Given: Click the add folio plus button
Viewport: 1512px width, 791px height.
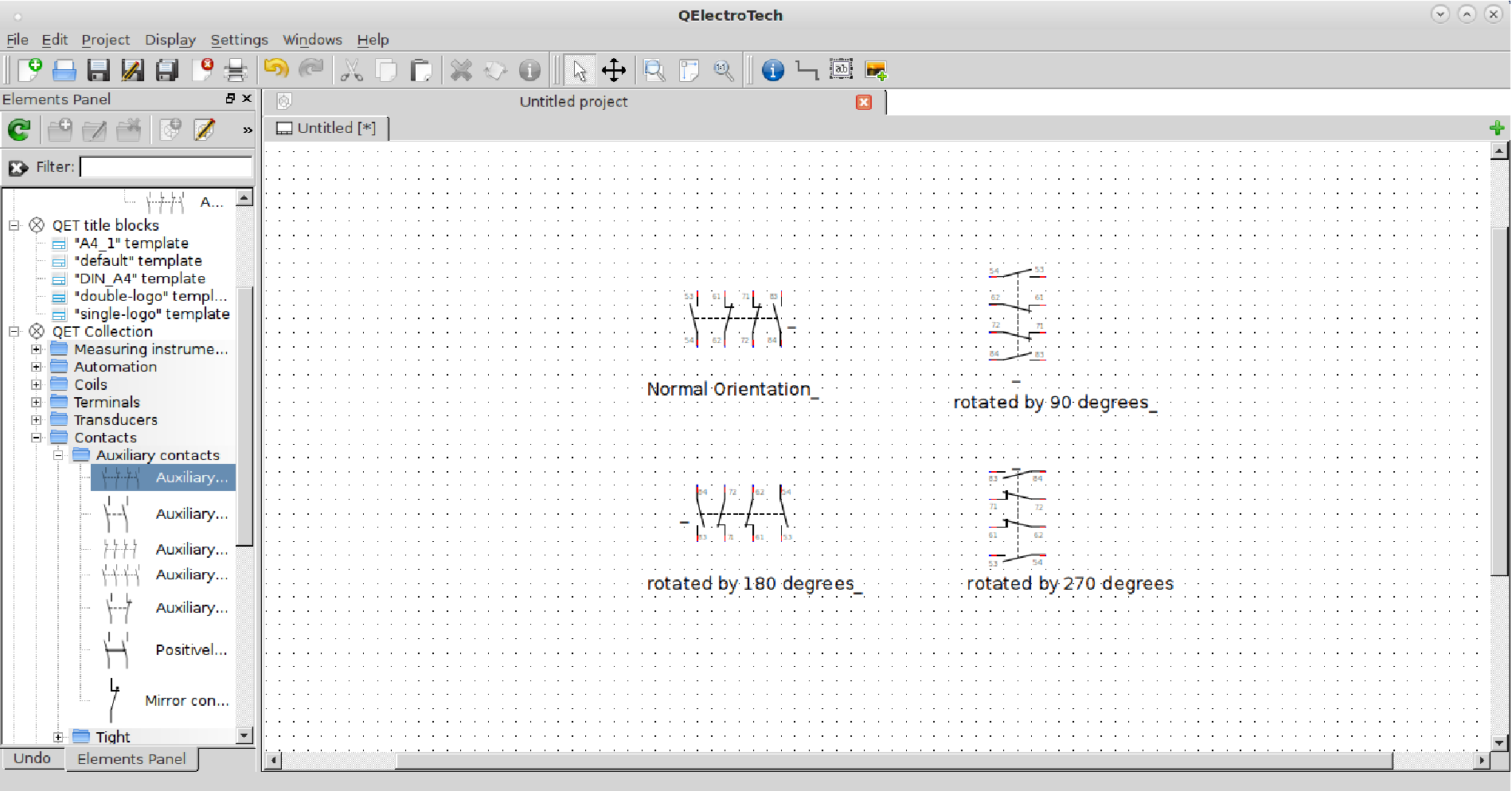Looking at the screenshot, I should (1497, 128).
